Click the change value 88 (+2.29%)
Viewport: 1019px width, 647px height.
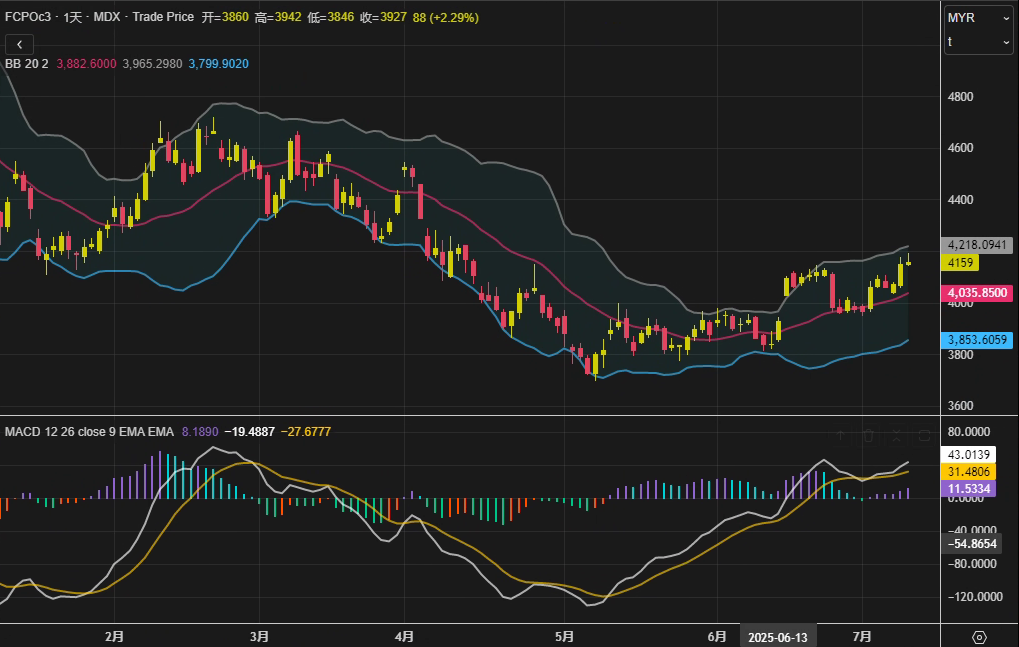coord(446,18)
